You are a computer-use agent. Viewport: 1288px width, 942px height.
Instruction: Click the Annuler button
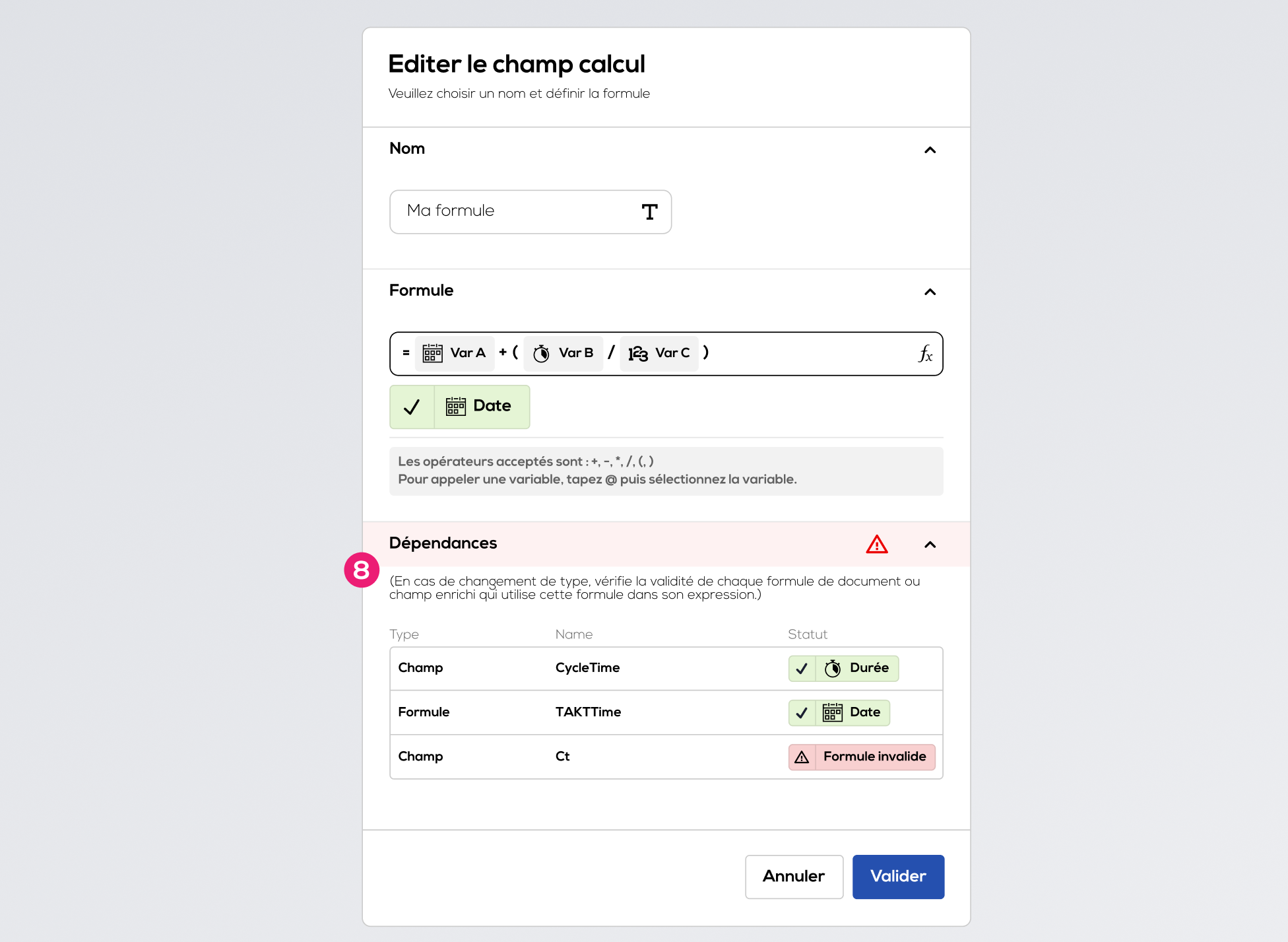tap(794, 877)
